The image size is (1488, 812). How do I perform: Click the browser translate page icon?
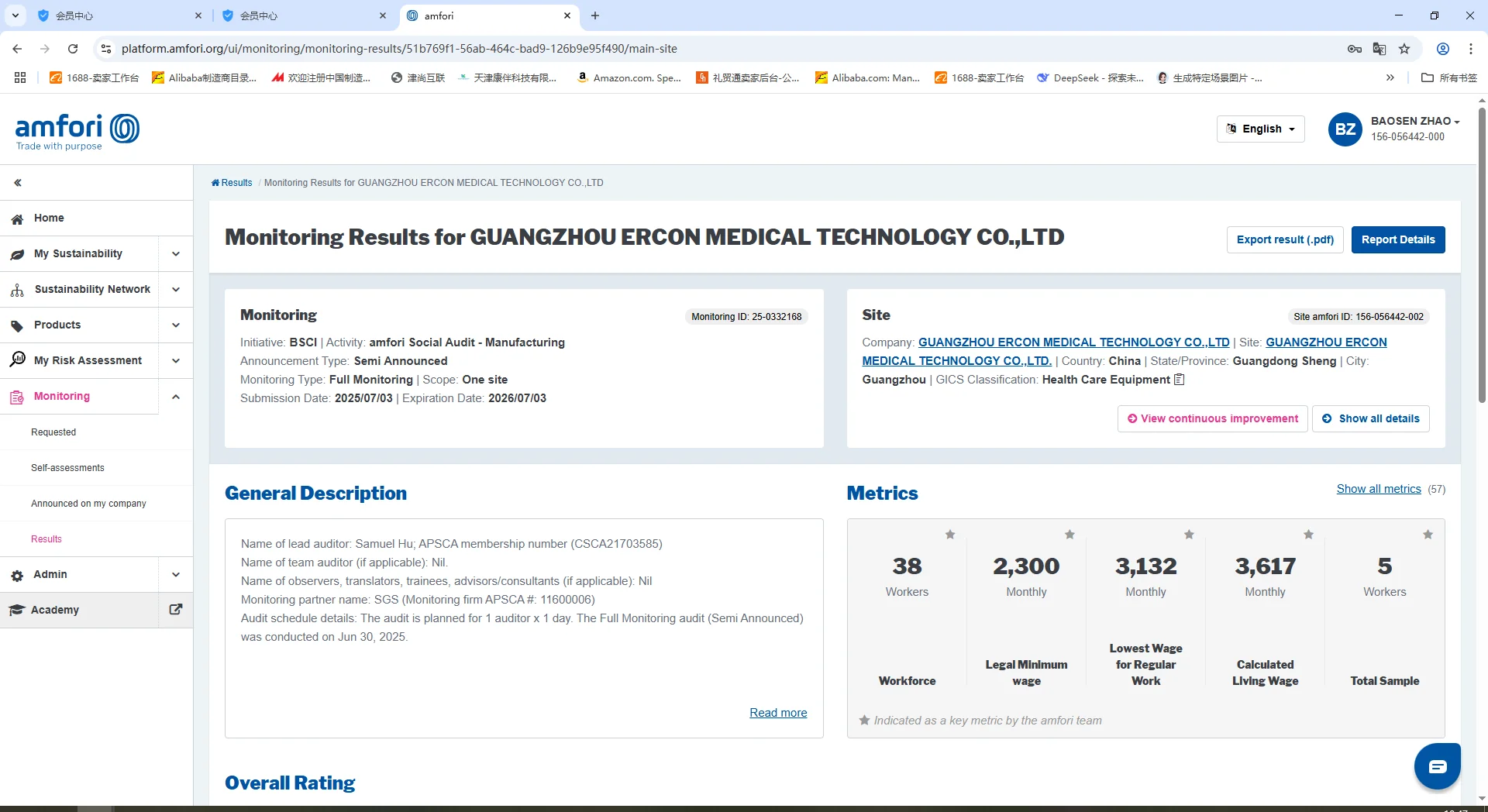[x=1379, y=49]
